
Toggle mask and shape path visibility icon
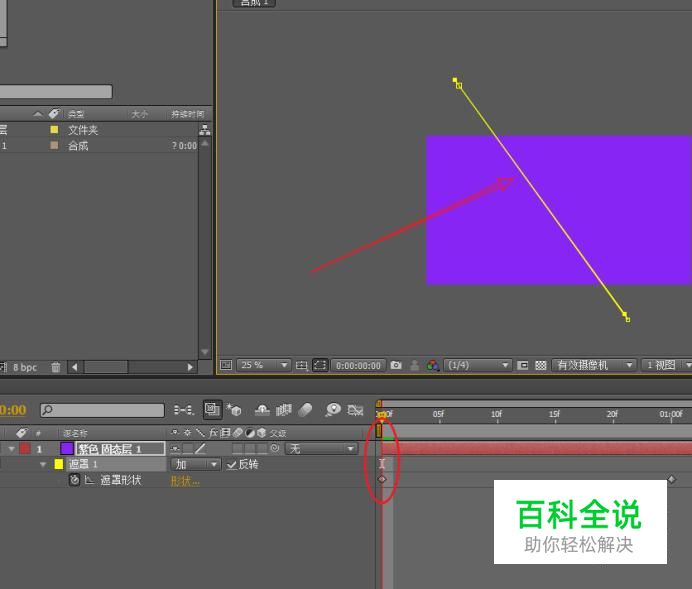tap(320, 365)
